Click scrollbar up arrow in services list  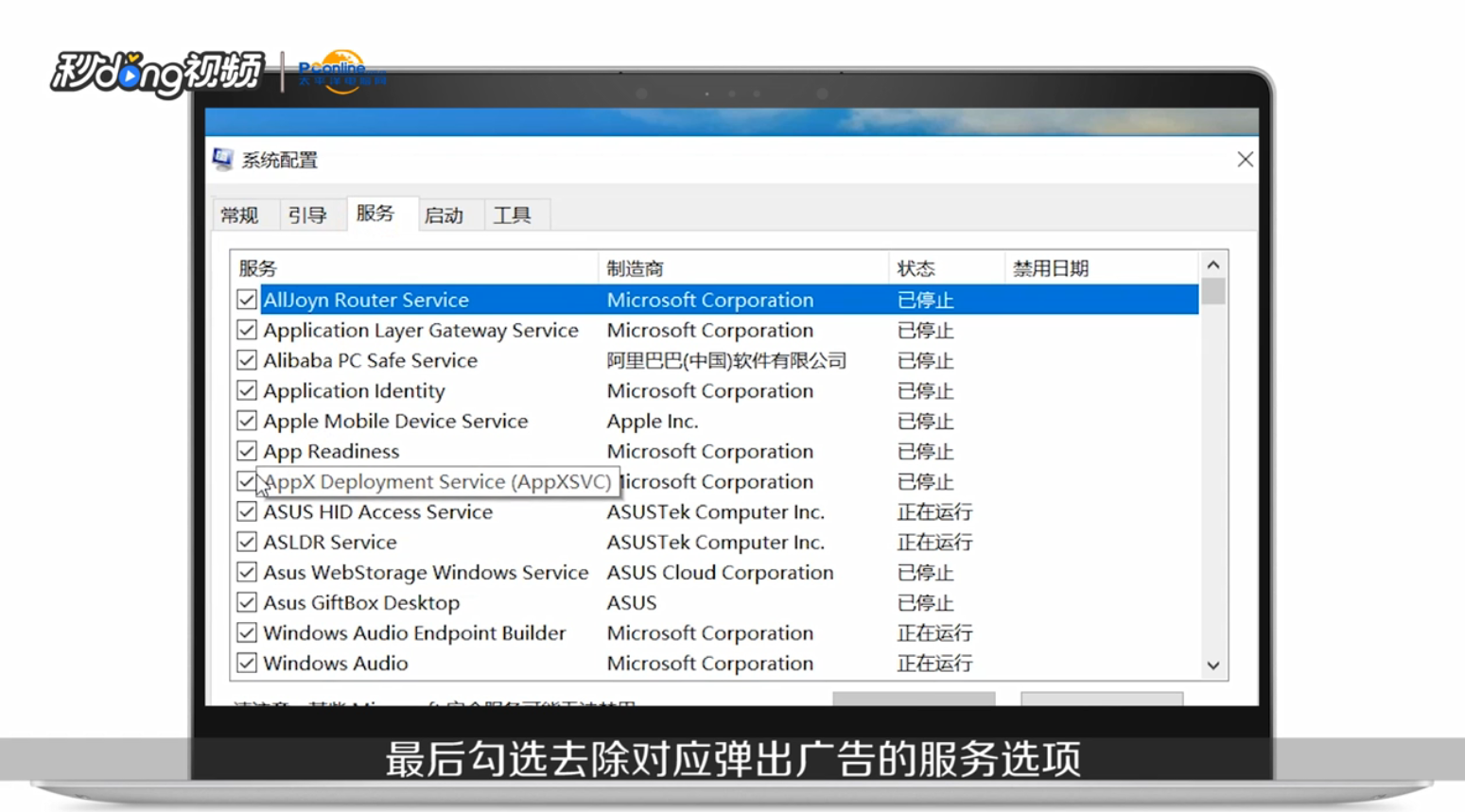(x=1213, y=266)
